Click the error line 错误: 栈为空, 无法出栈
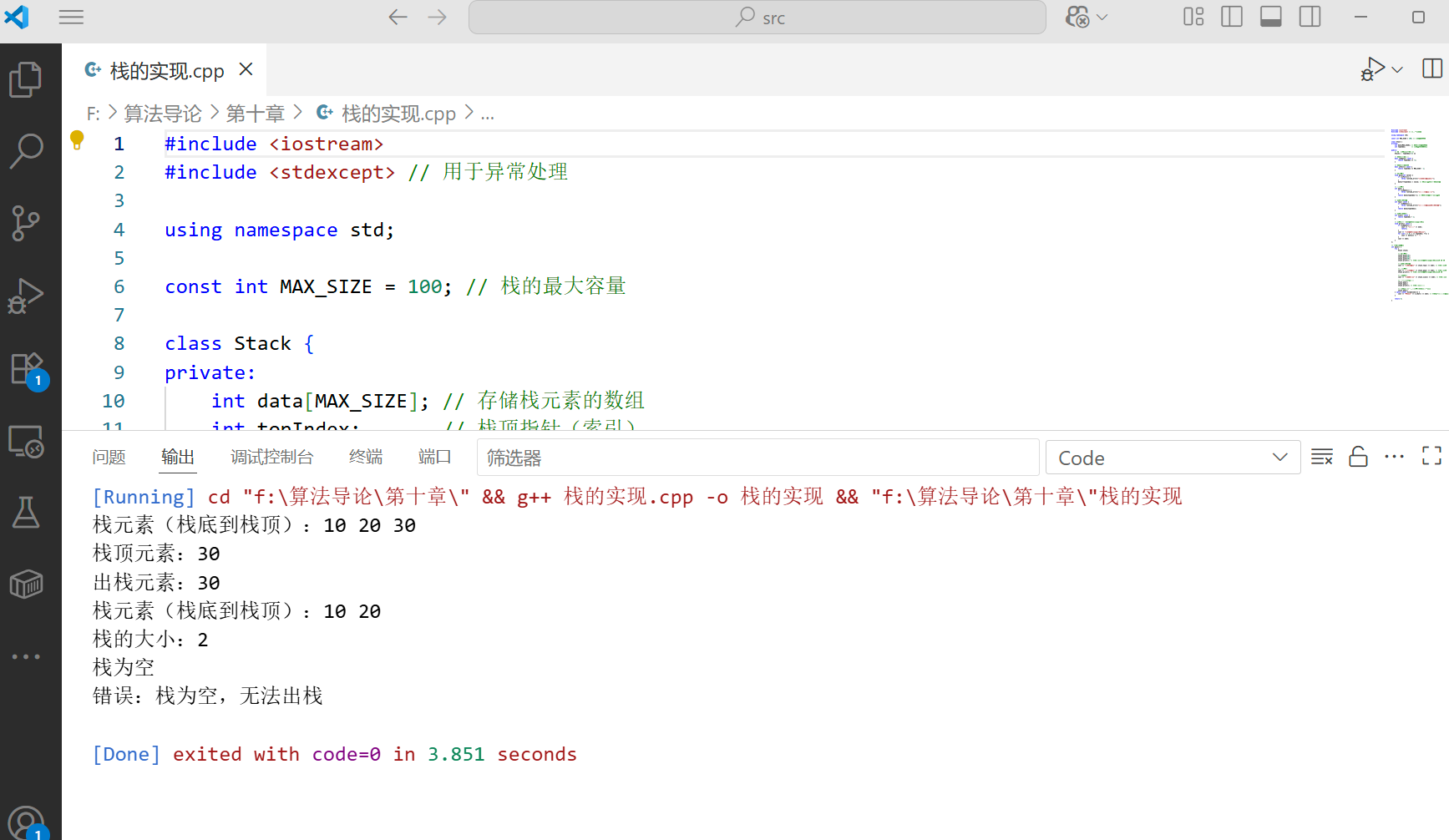The height and width of the screenshot is (840, 1449). 207,696
